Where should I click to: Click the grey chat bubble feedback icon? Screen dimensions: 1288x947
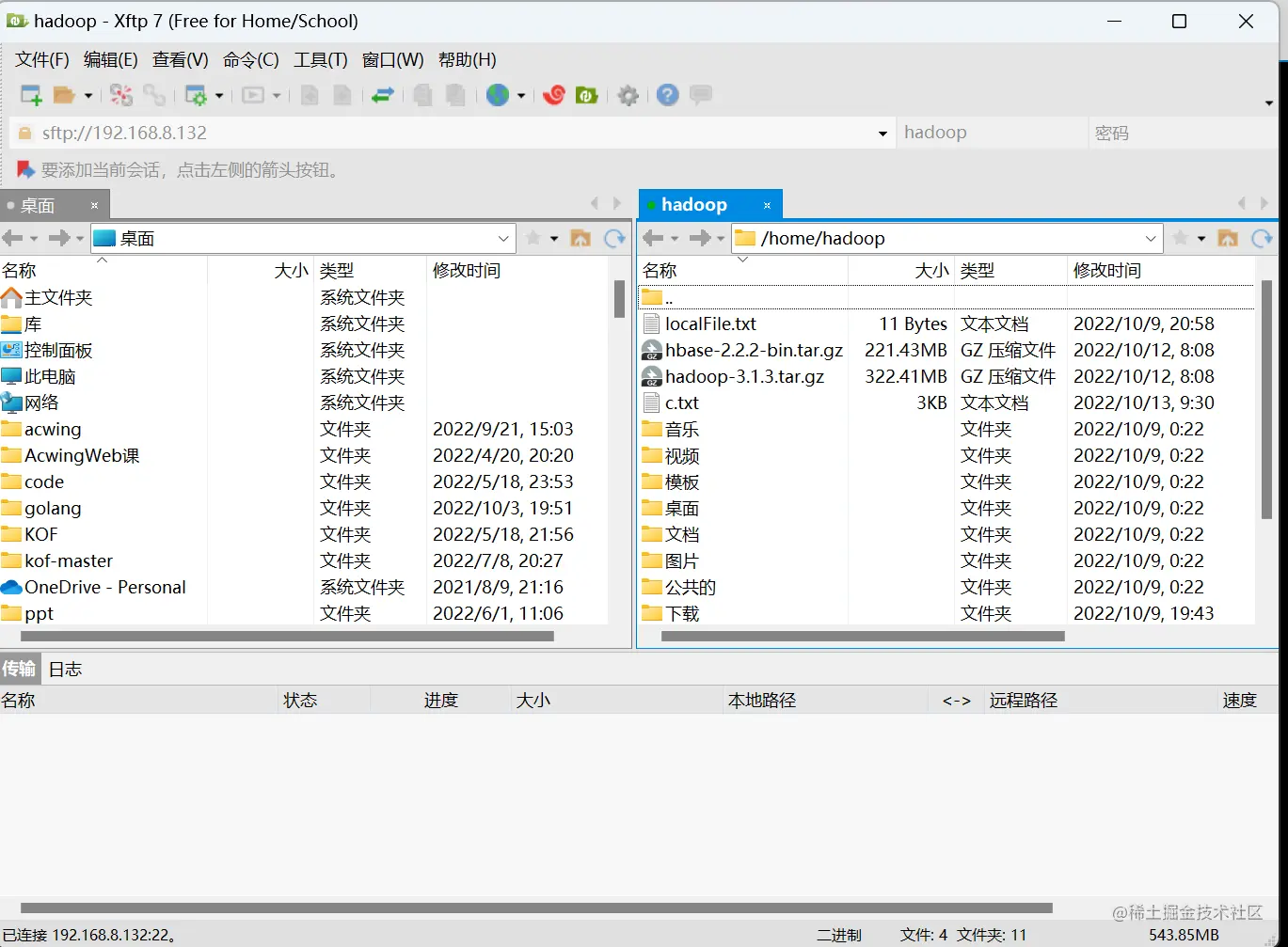(x=701, y=95)
